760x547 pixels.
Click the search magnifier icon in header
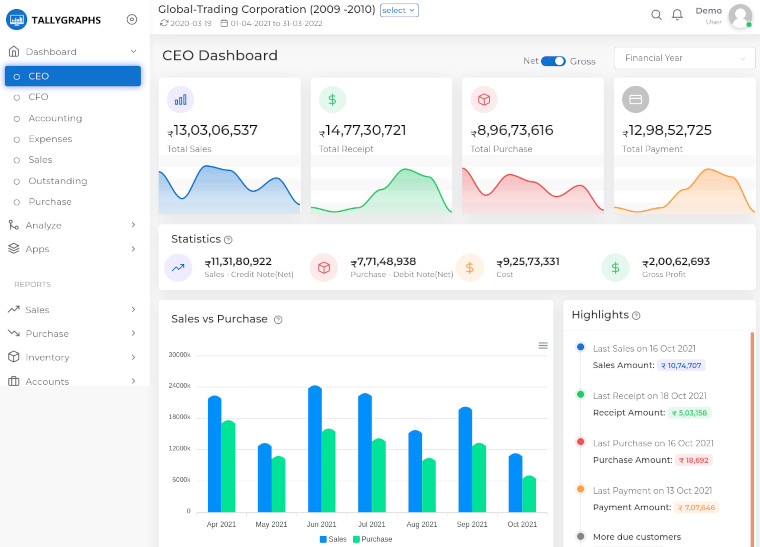(656, 15)
